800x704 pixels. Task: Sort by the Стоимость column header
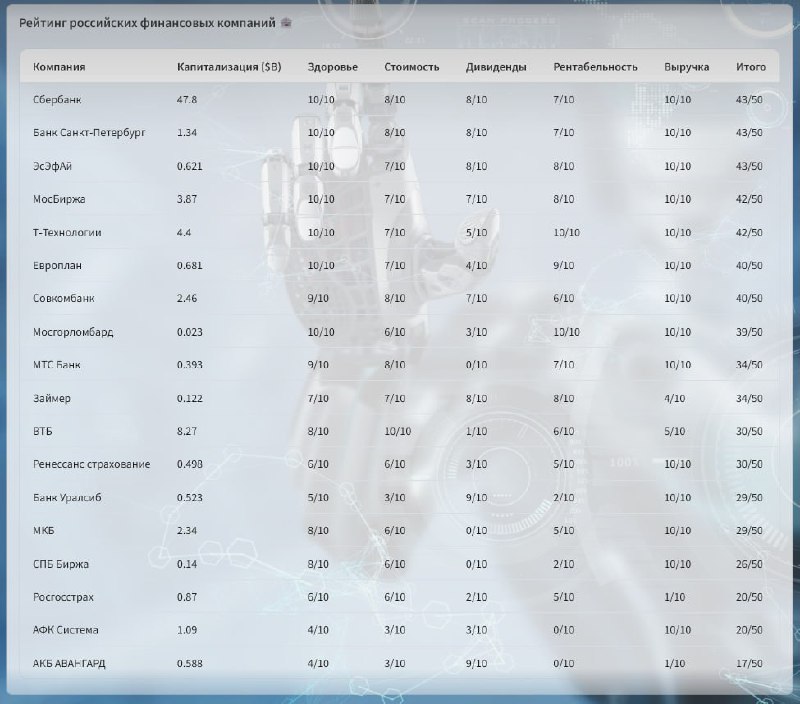tap(412, 67)
